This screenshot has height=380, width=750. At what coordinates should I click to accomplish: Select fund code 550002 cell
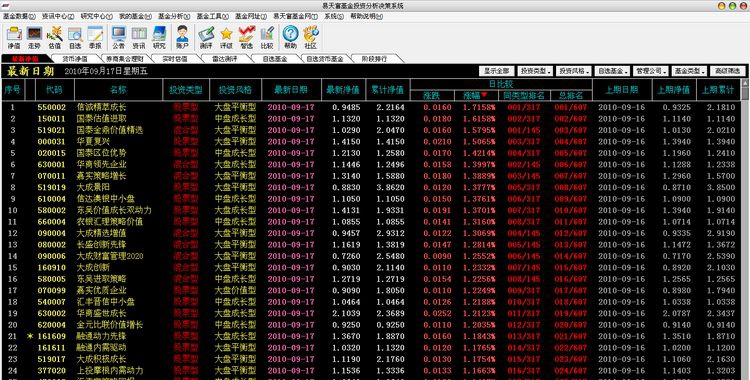point(52,107)
